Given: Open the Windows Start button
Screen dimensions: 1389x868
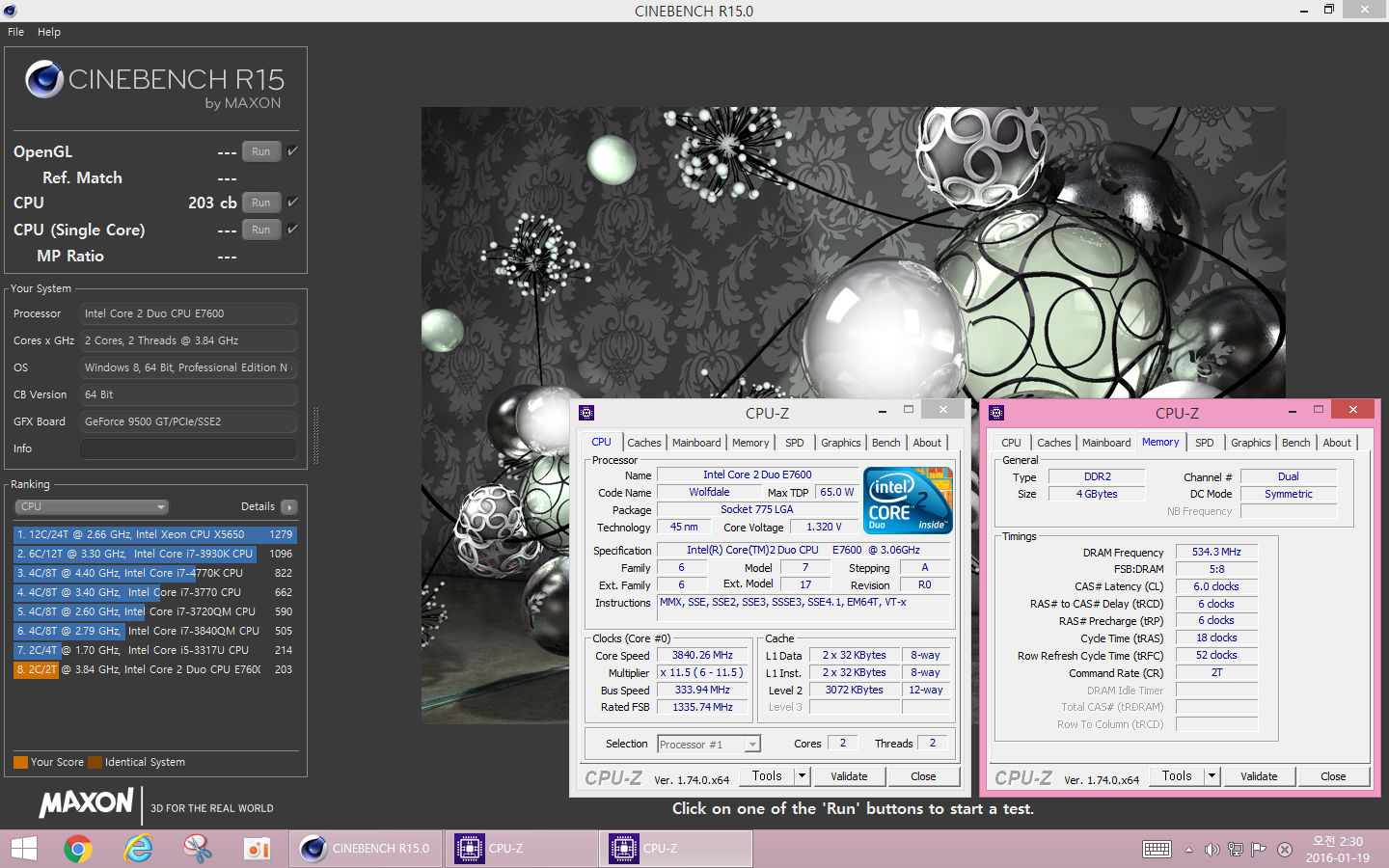Looking at the screenshot, I should point(23,849).
